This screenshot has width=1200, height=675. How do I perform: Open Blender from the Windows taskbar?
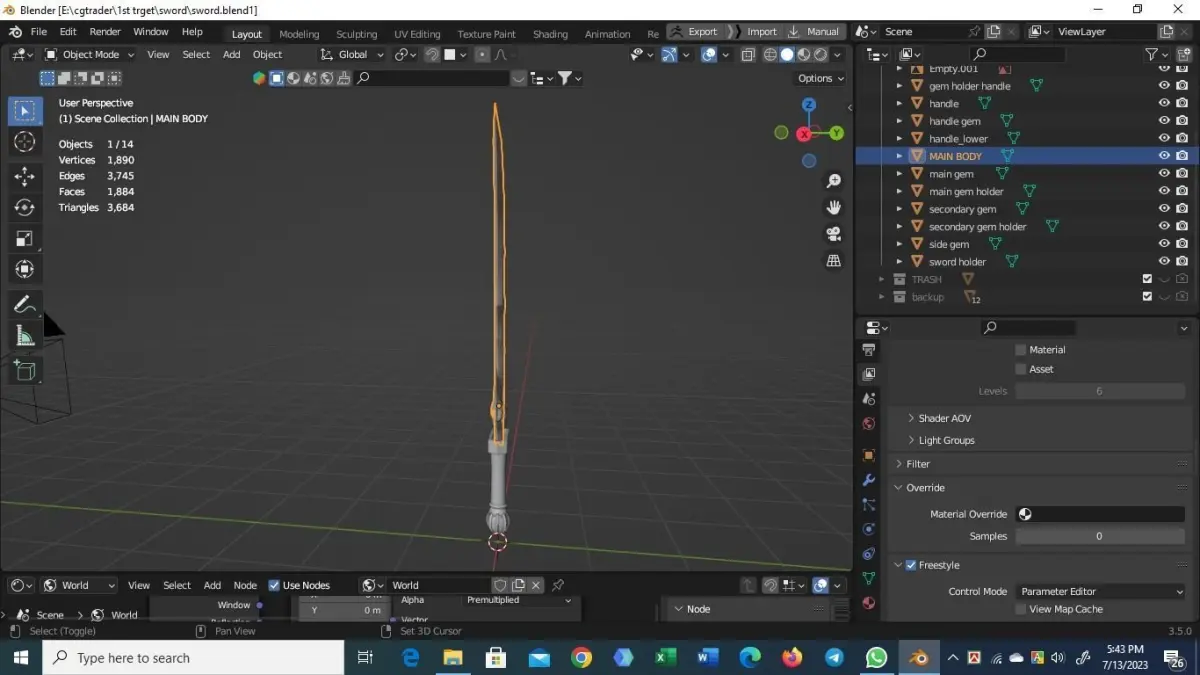tap(918, 657)
